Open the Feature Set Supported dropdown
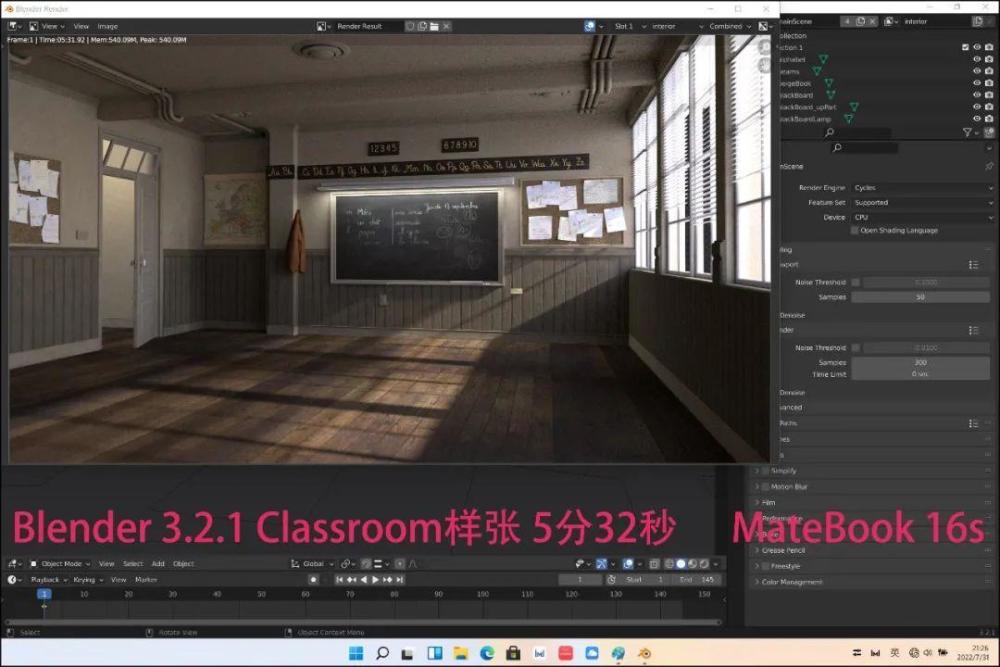1000x667 pixels. [923, 202]
